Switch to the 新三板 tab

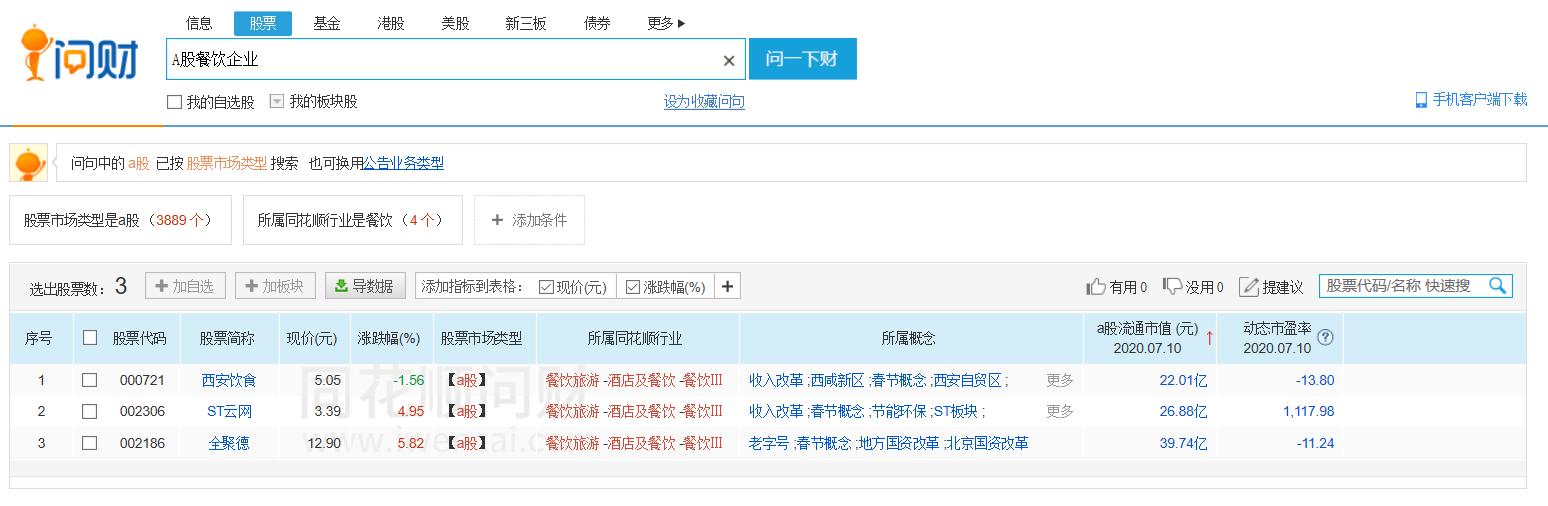pos(526,23)
